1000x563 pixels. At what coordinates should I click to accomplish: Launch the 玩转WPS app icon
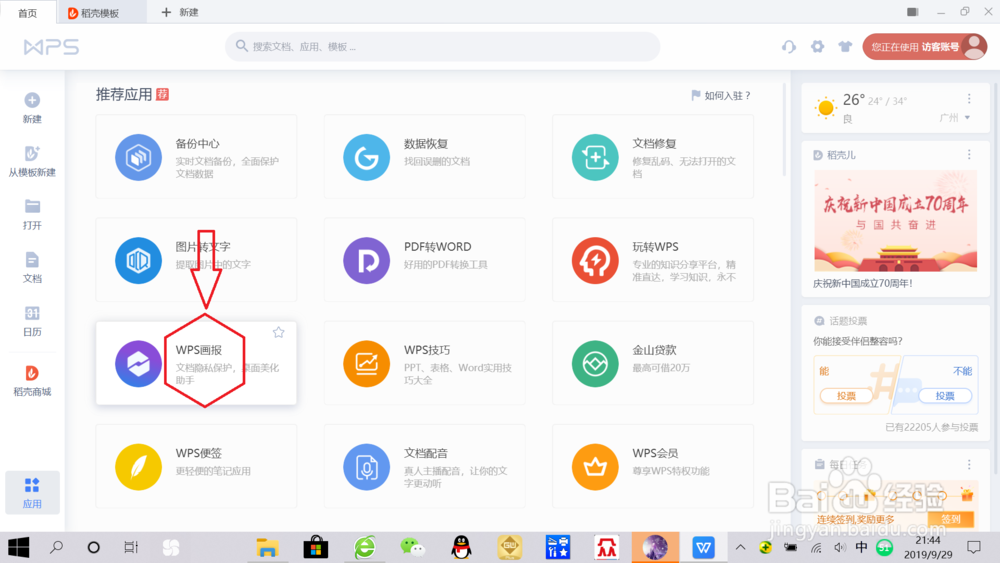coord(595,260)
